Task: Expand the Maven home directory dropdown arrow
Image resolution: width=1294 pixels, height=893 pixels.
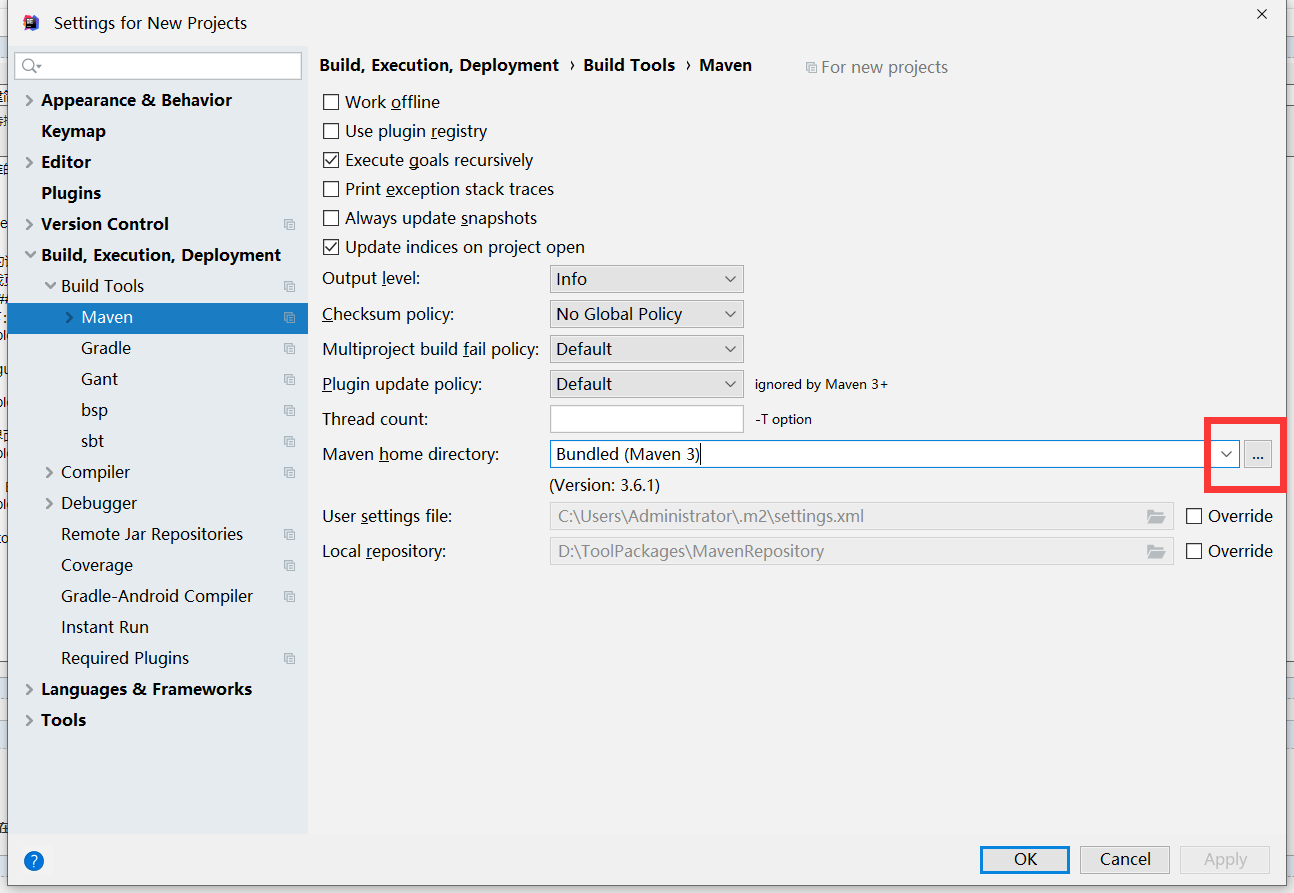Action: [1226, 454]
